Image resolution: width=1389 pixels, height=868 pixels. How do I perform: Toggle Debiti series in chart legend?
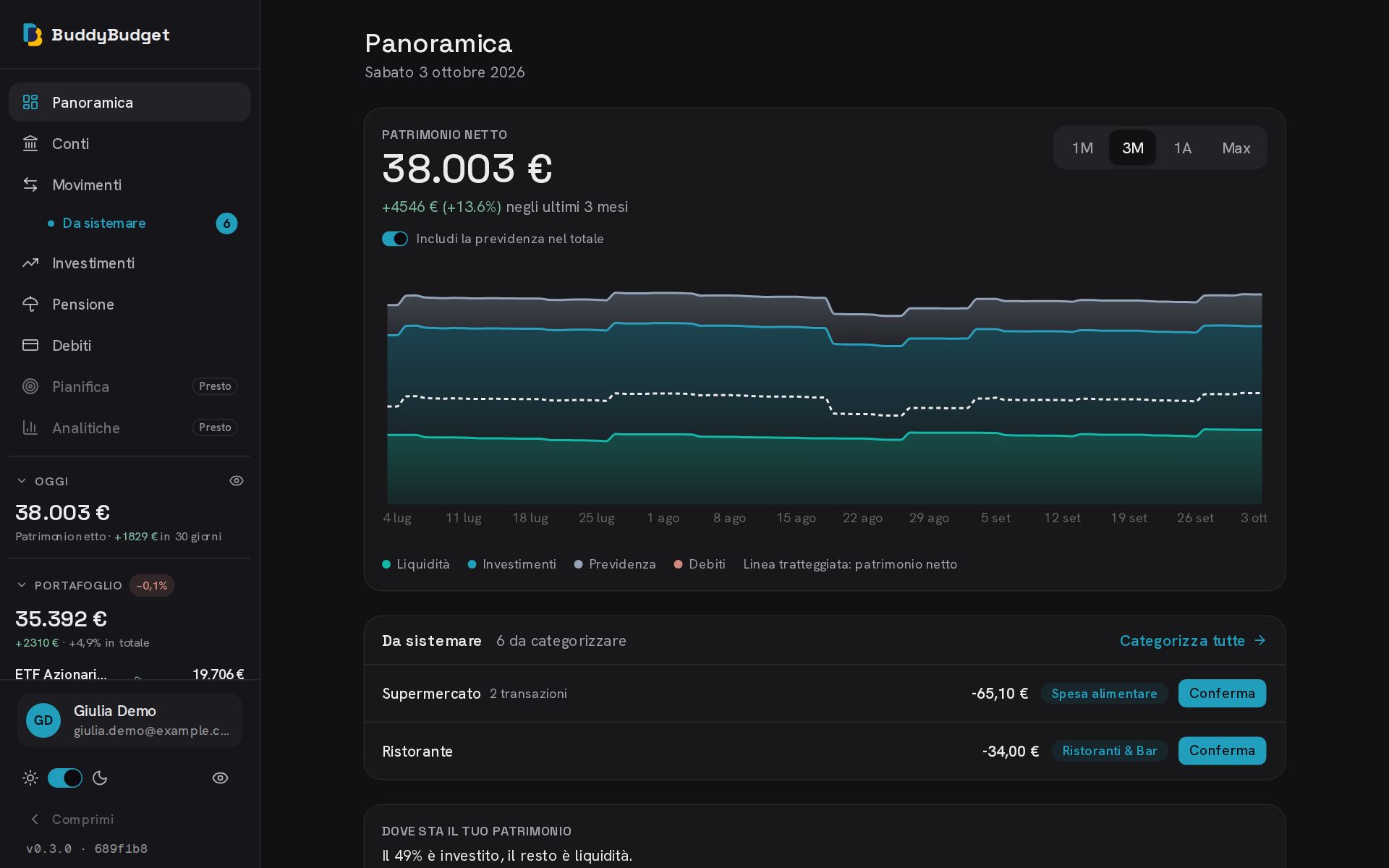(x=700, y=564)
